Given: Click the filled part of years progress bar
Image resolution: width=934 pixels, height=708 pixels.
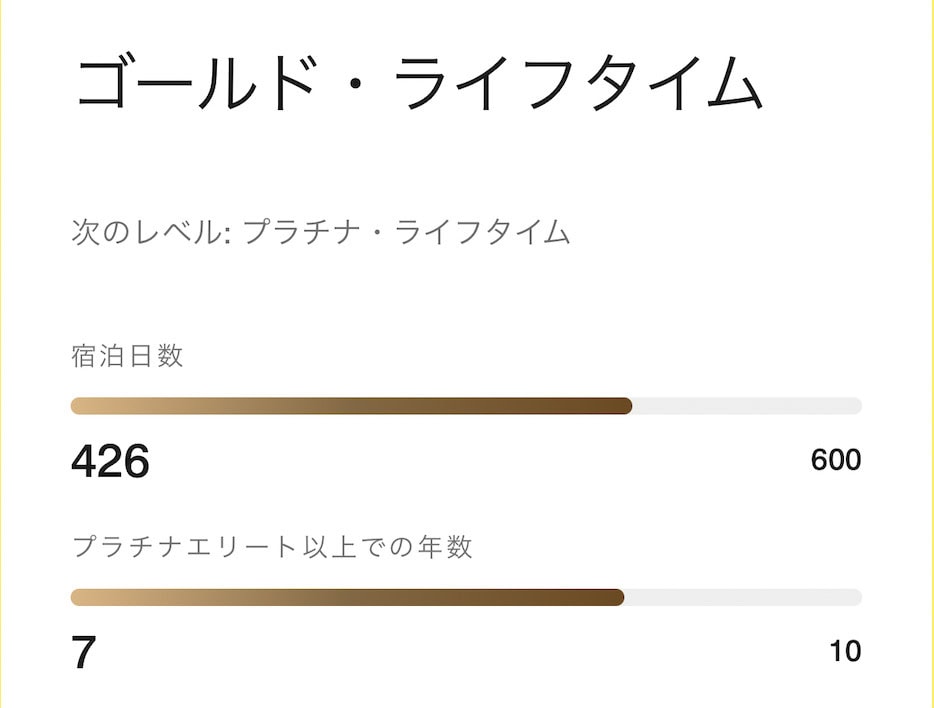Looking at the screenshot, I should point(347,597).
